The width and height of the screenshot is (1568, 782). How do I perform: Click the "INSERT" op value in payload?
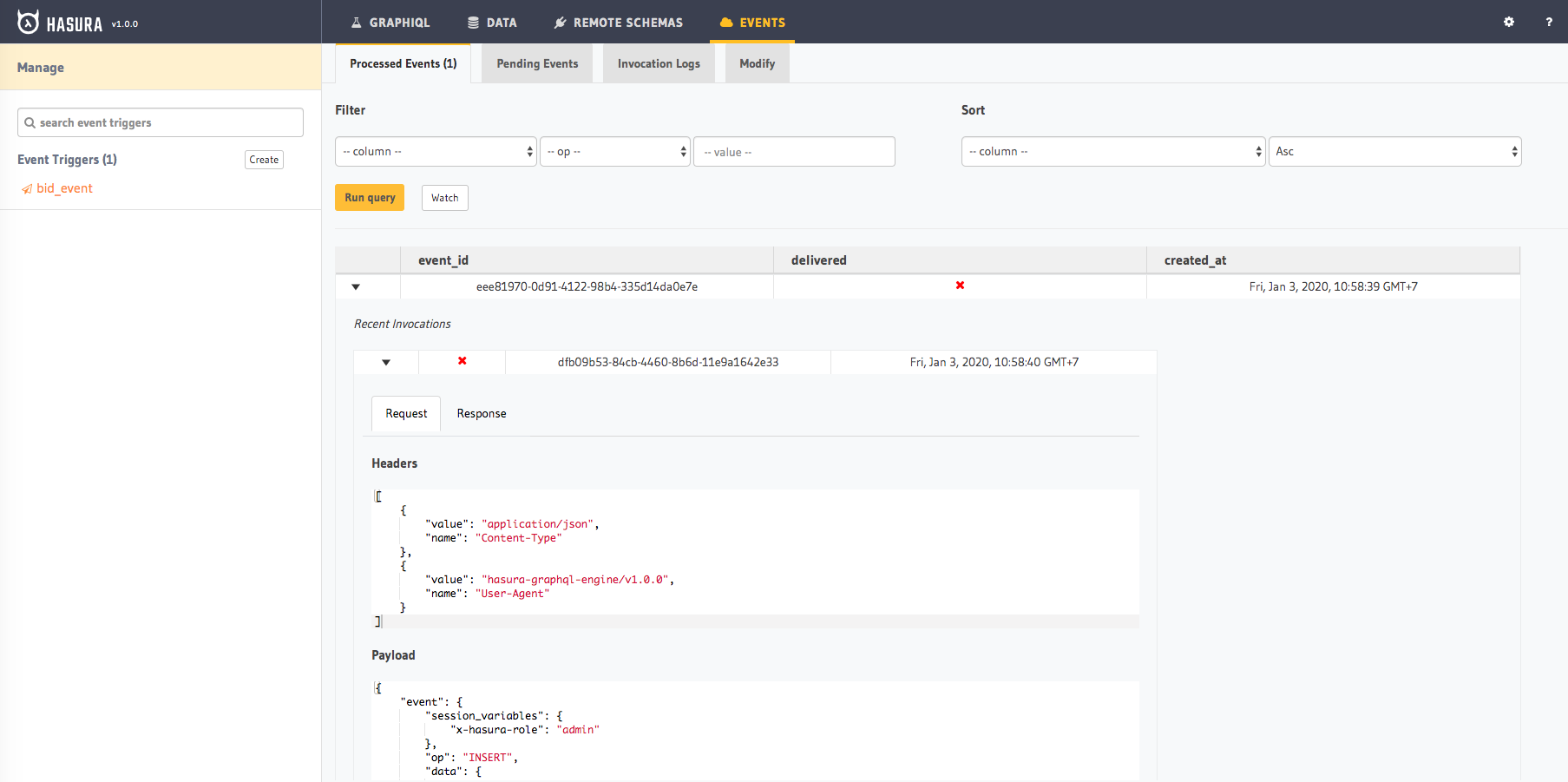tap(488, 758)
